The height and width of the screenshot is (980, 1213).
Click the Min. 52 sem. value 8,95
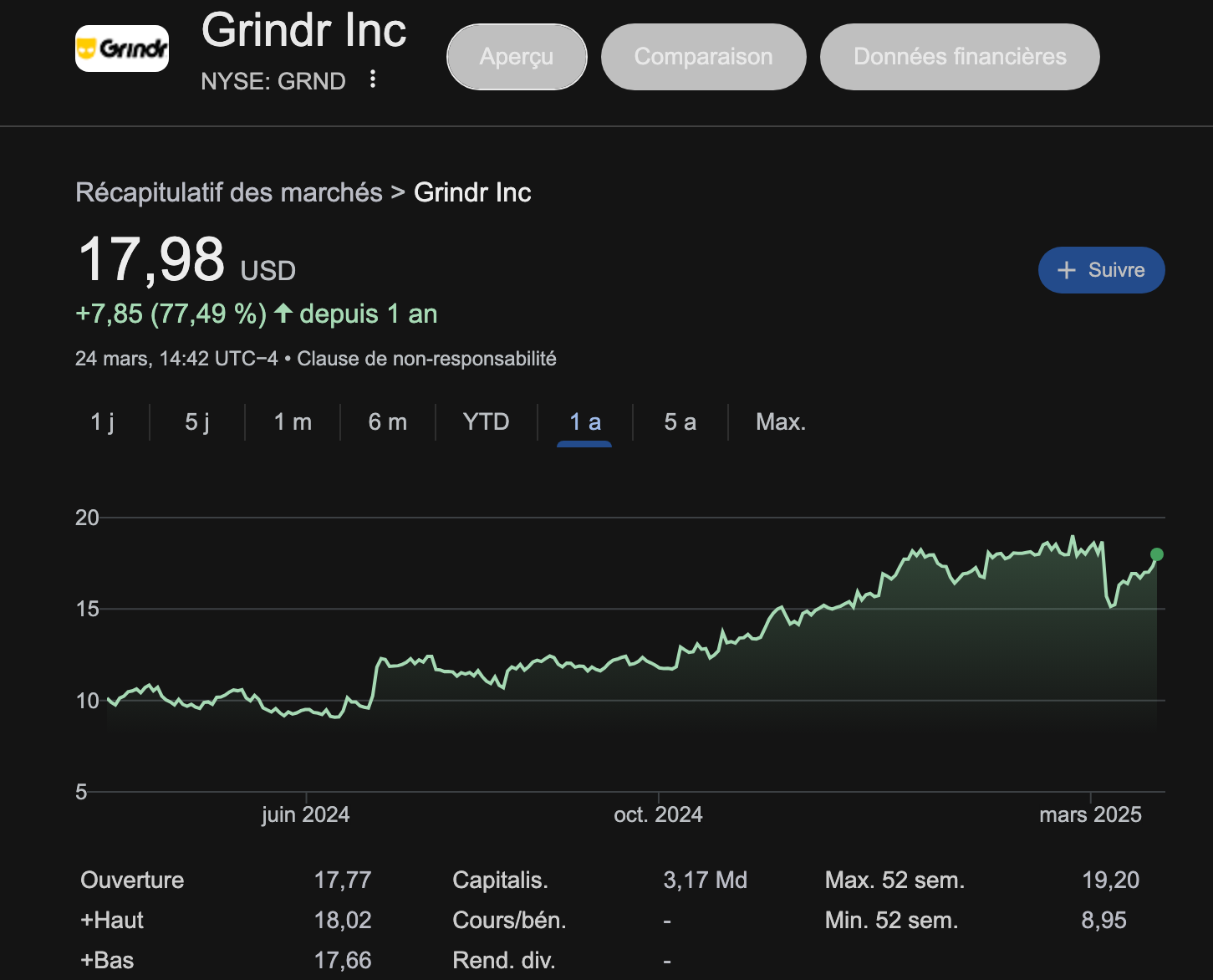click(x=1104, y=920)
